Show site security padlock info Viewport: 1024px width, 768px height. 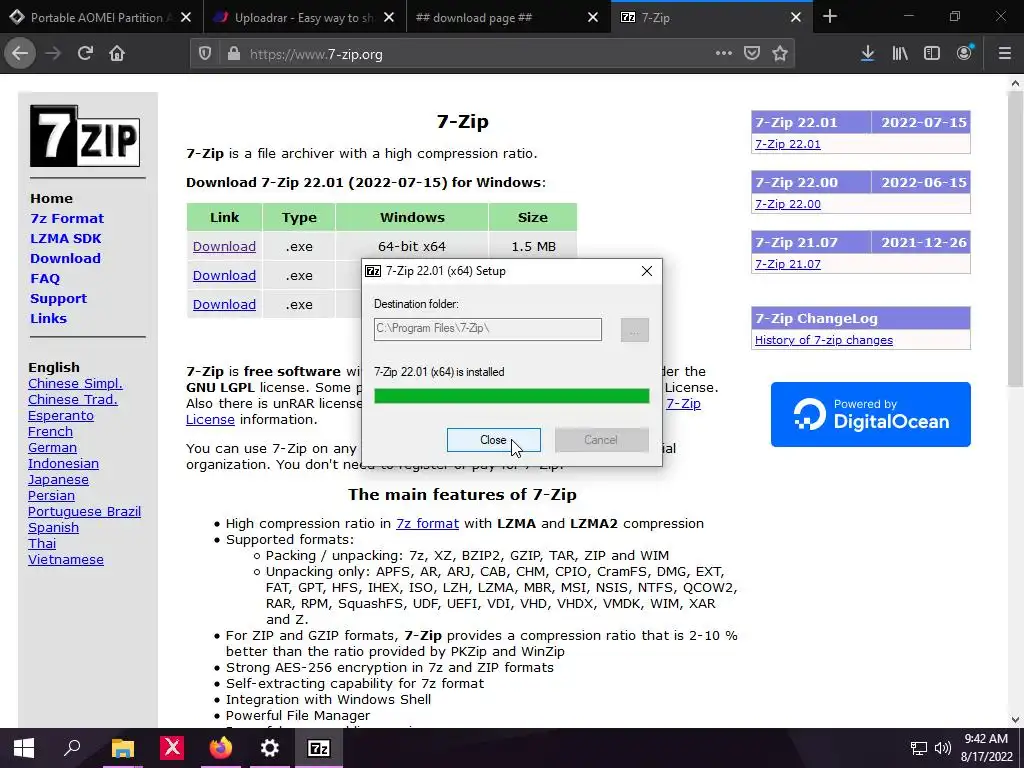233,54
